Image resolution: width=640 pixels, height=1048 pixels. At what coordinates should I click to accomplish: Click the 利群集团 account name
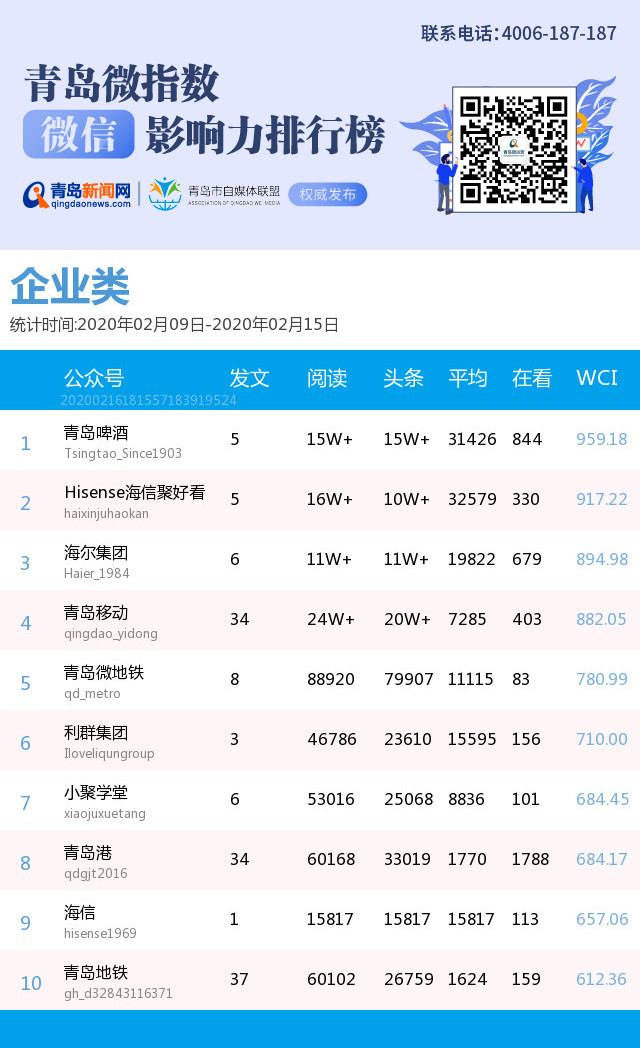pos(96,733)
